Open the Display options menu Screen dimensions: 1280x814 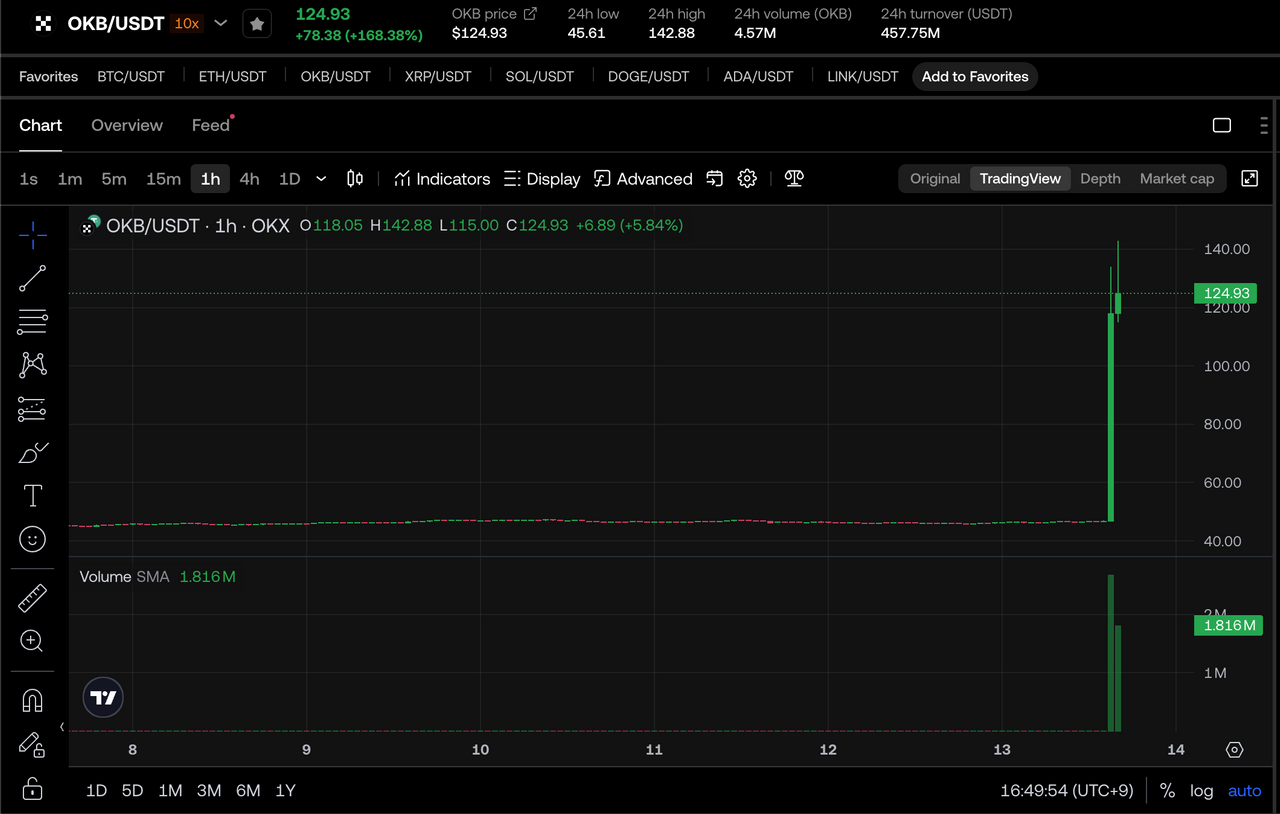[542, 179]
